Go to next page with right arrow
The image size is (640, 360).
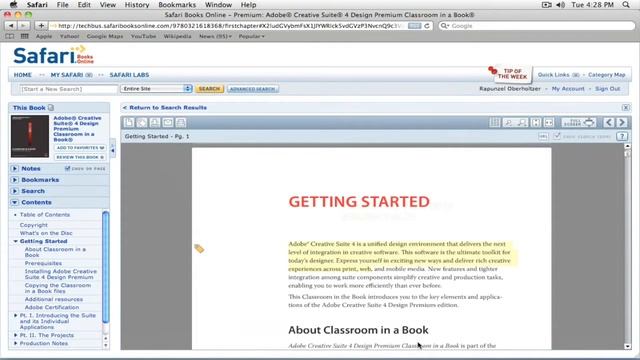pos(622,122)
